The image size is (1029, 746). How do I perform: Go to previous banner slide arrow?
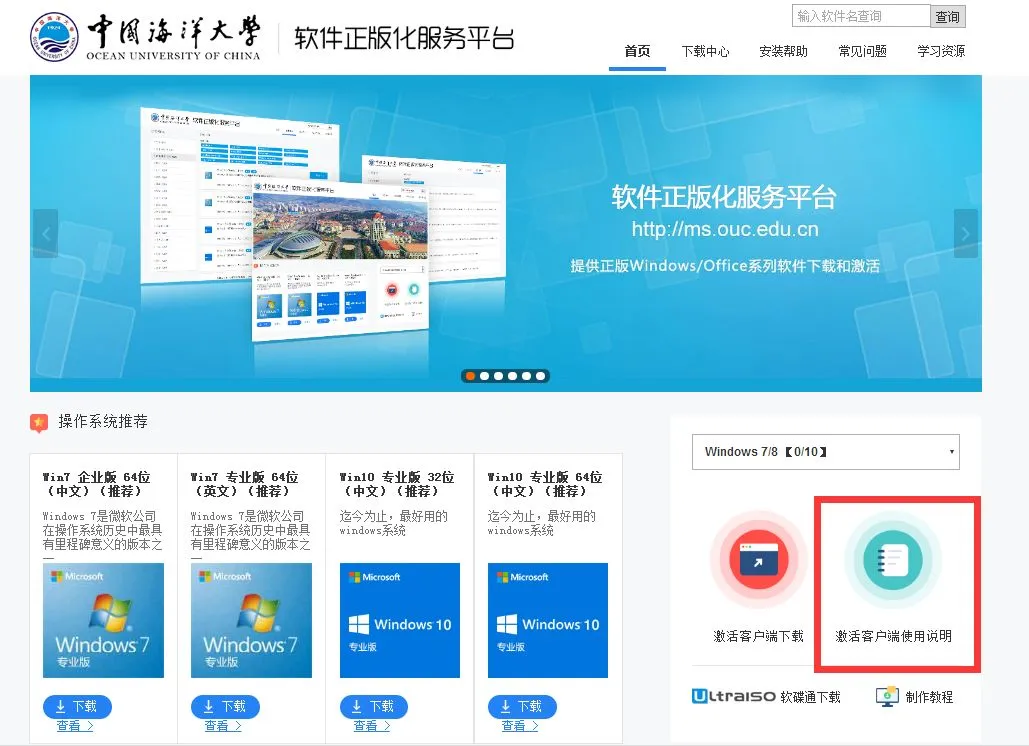point(45,234)
